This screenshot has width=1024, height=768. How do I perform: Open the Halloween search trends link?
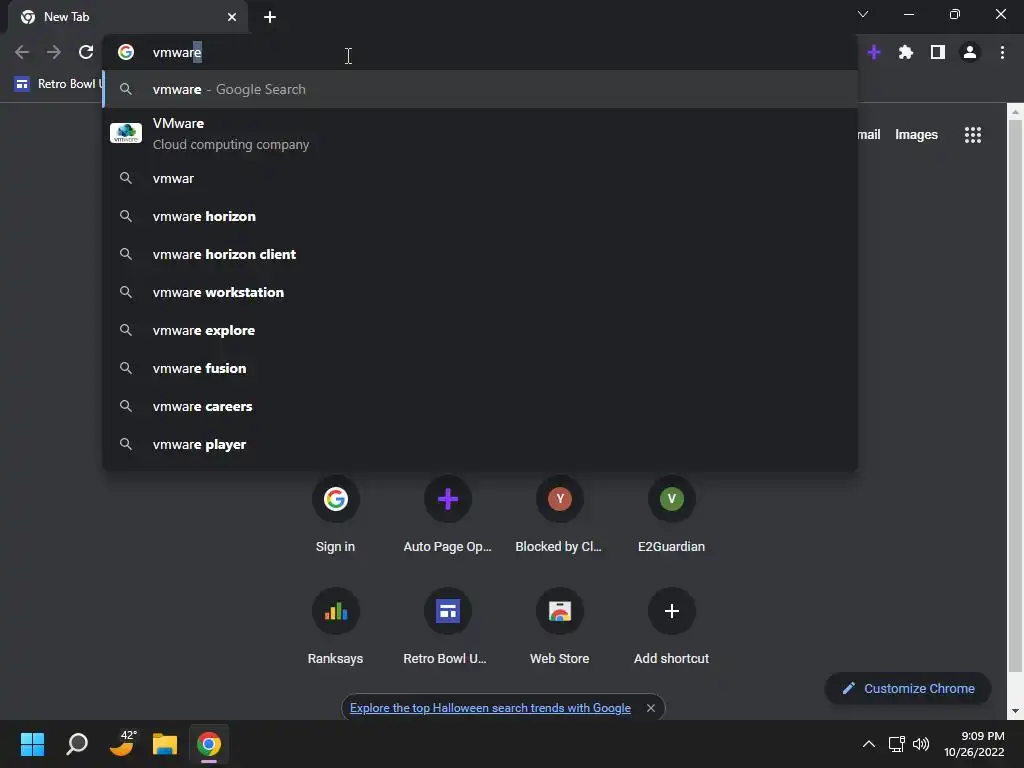[x=490, y=708]
